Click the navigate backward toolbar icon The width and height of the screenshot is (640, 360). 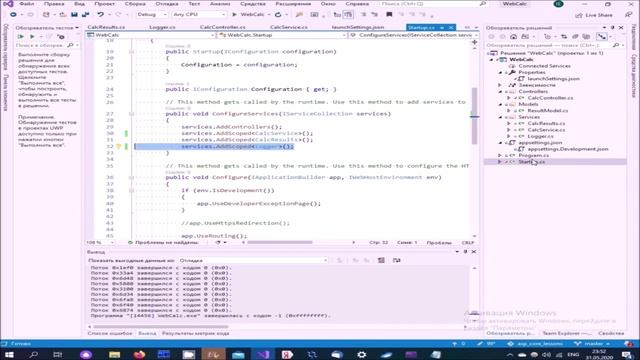click(x=13, y=15)
